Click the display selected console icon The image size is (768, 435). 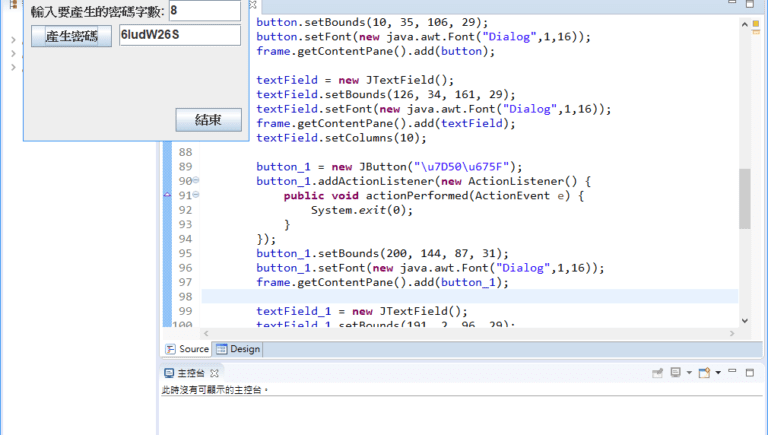tap(676, 372)
